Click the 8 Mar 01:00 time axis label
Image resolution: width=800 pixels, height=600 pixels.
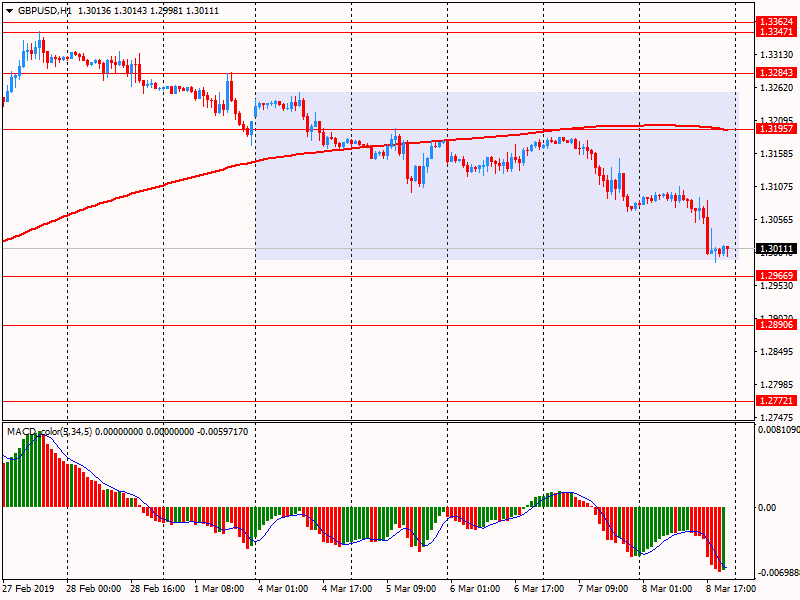click(x=667, y=588)
